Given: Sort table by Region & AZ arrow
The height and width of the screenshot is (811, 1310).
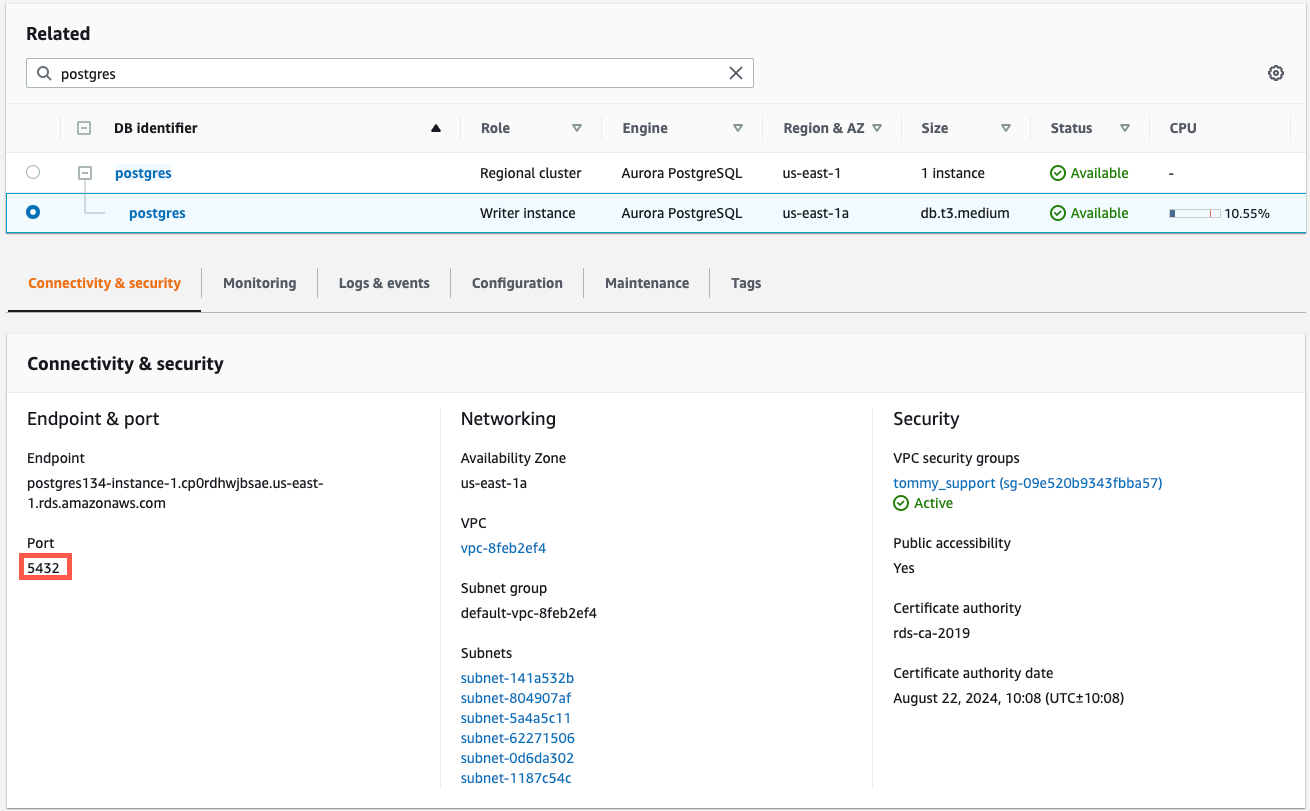Looking at the screenshot, I should pos(877,128).
